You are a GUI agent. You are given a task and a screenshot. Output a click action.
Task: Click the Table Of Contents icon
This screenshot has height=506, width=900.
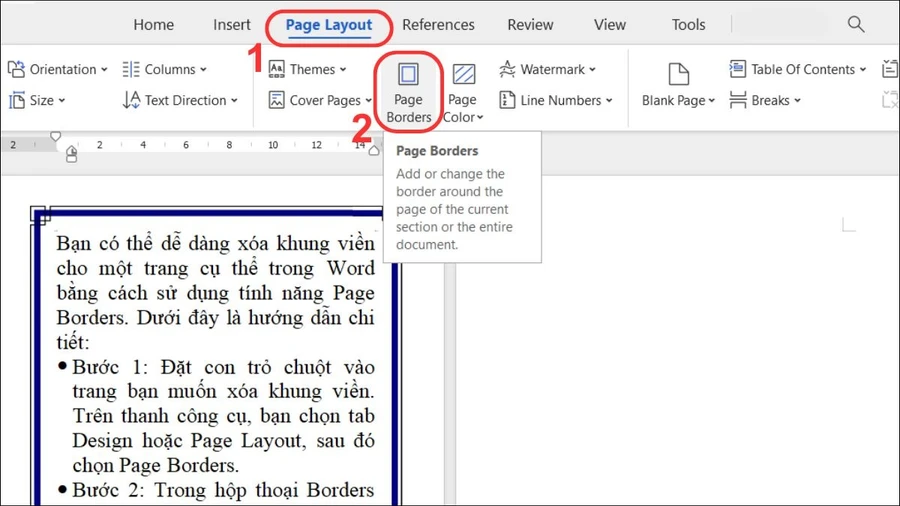[x=738, y=69]
